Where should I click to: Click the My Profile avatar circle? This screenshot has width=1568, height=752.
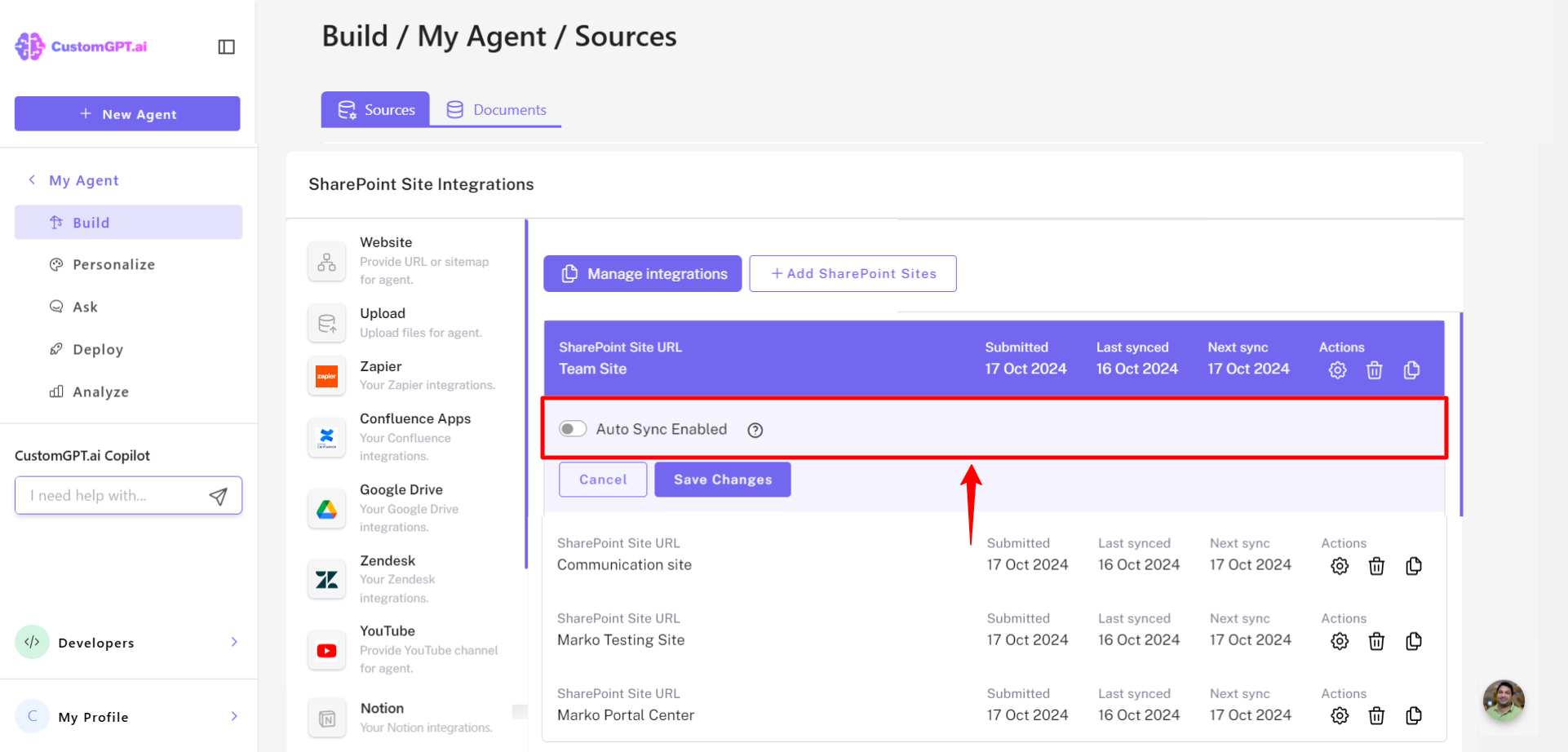[x=32, y=716]
